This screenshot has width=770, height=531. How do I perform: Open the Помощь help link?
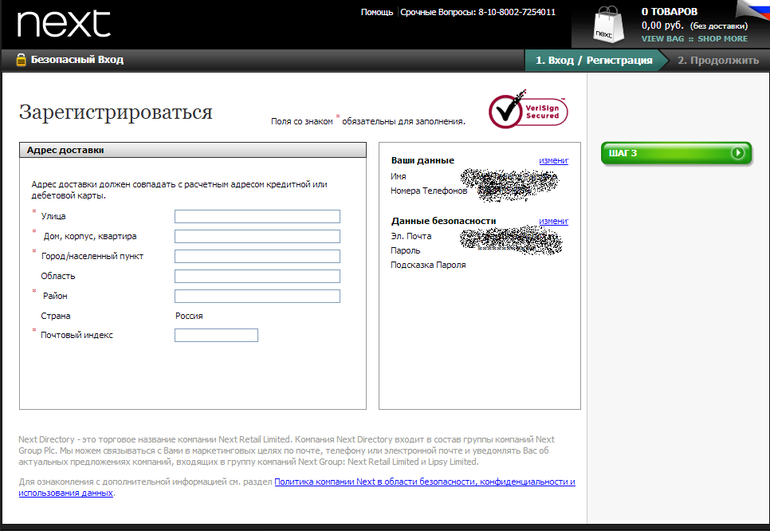pyautogui.click(x=377, y=12)
